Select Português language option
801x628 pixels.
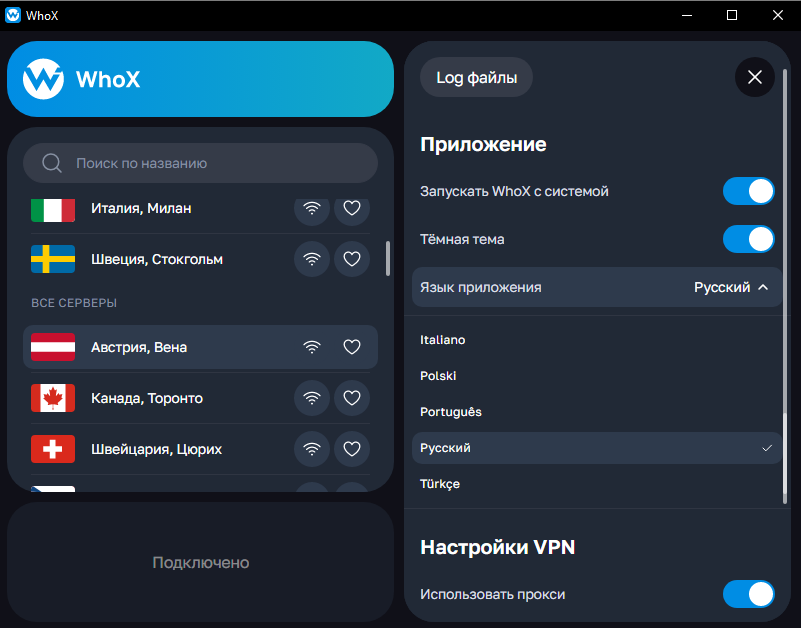pos(597,412)
